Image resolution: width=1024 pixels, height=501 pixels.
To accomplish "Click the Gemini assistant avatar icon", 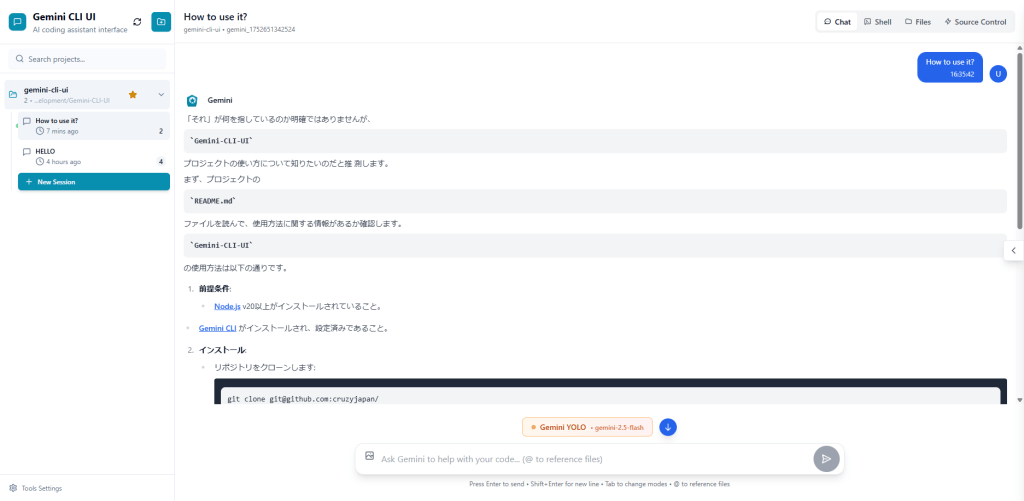I will pos(192,101).
